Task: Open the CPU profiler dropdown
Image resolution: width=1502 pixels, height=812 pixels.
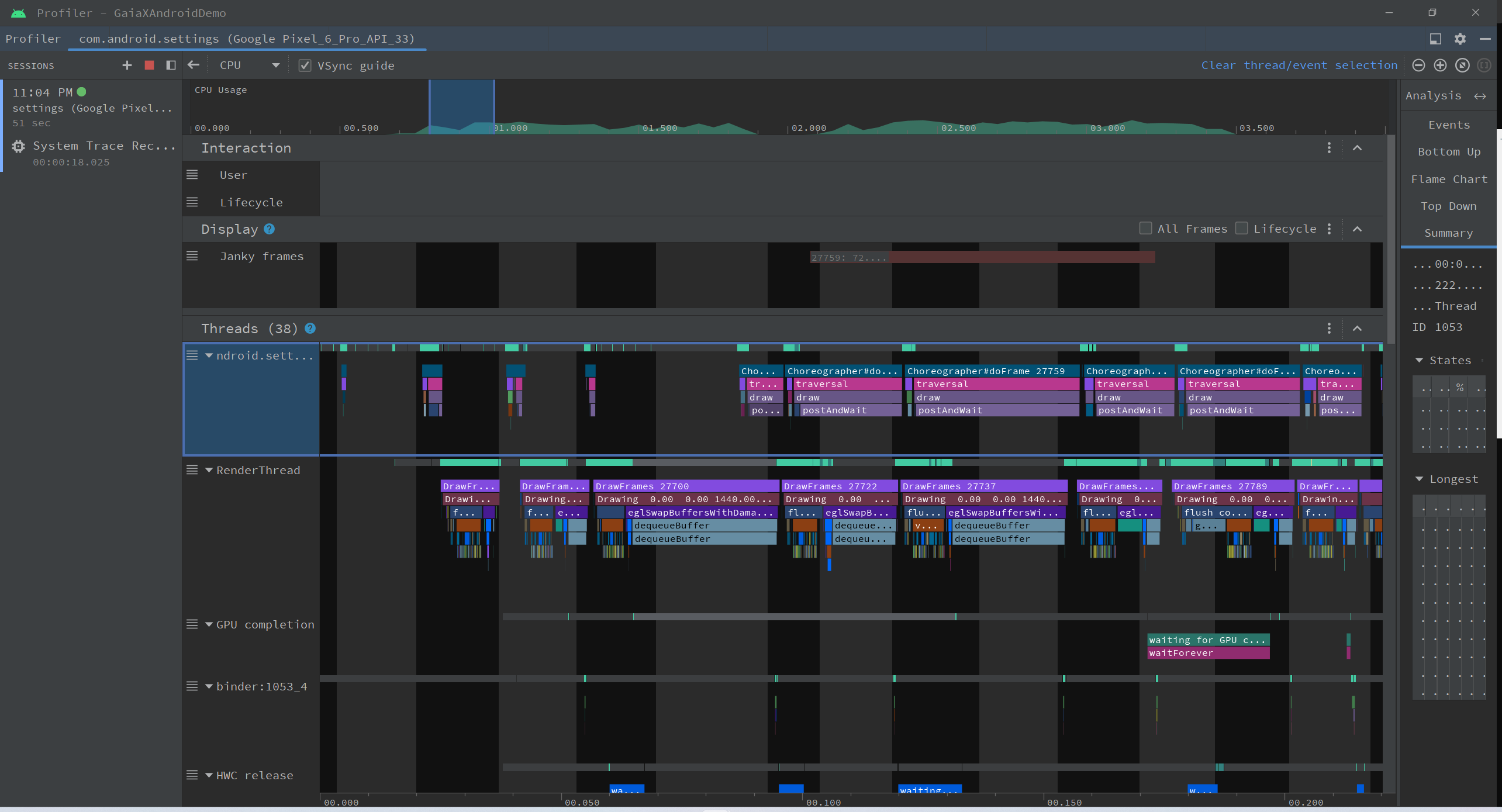Action: (250, 65)
